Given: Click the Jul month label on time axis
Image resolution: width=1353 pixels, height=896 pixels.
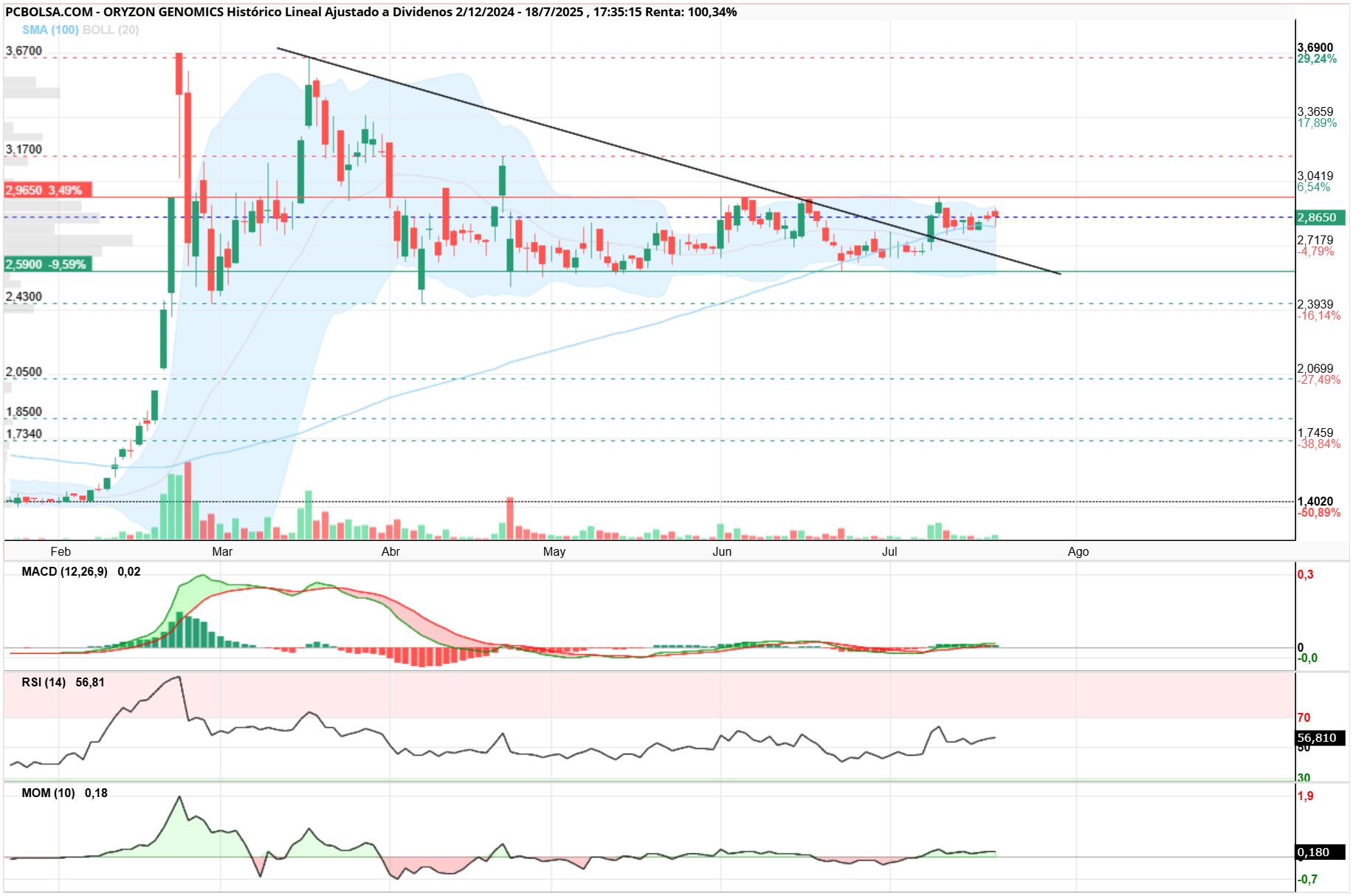Looking at the screenshot, I should click(x=889, y=552).
